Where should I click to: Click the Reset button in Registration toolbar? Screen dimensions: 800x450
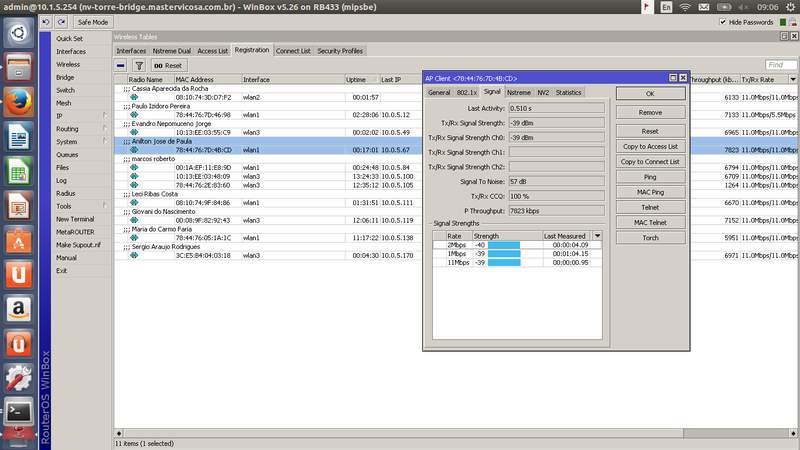coord(168,65)
